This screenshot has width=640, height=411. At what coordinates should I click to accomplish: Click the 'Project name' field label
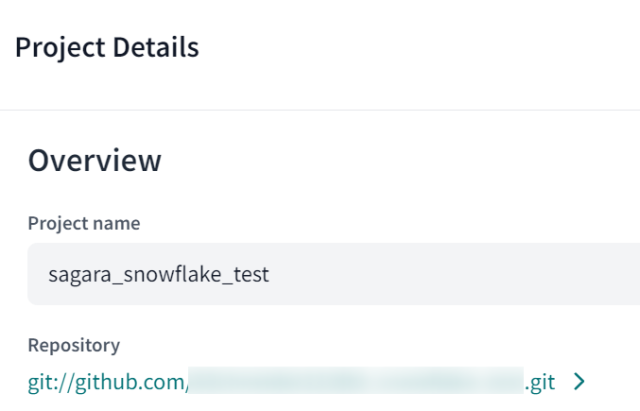tap(83, 223)
